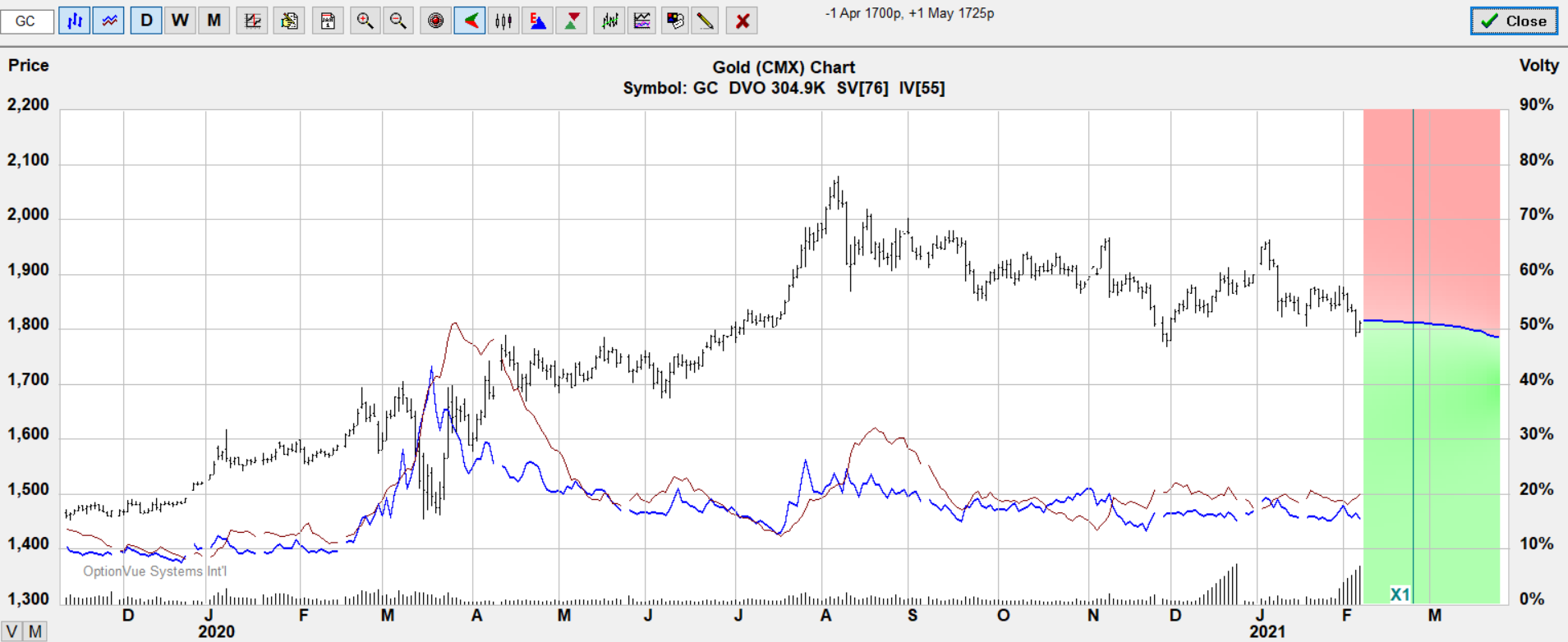Select the W weekly interval button
Screen dimensions: 1568x642
180,21
